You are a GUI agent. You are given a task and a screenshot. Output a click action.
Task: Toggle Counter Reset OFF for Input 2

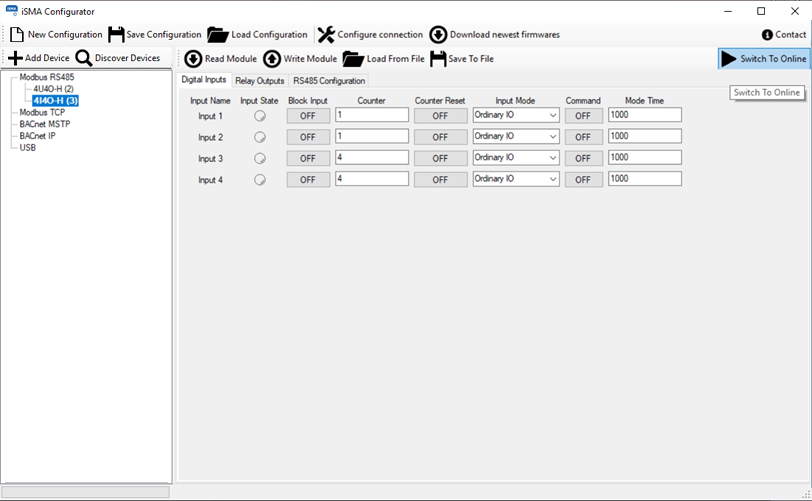(x=440, y=137)
